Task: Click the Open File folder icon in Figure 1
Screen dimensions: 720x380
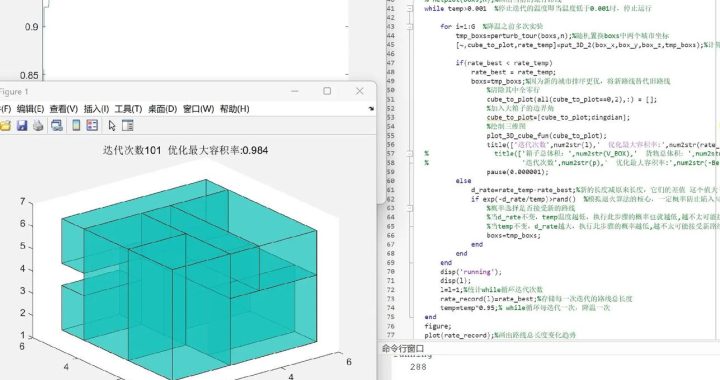Action: point(6,125)
